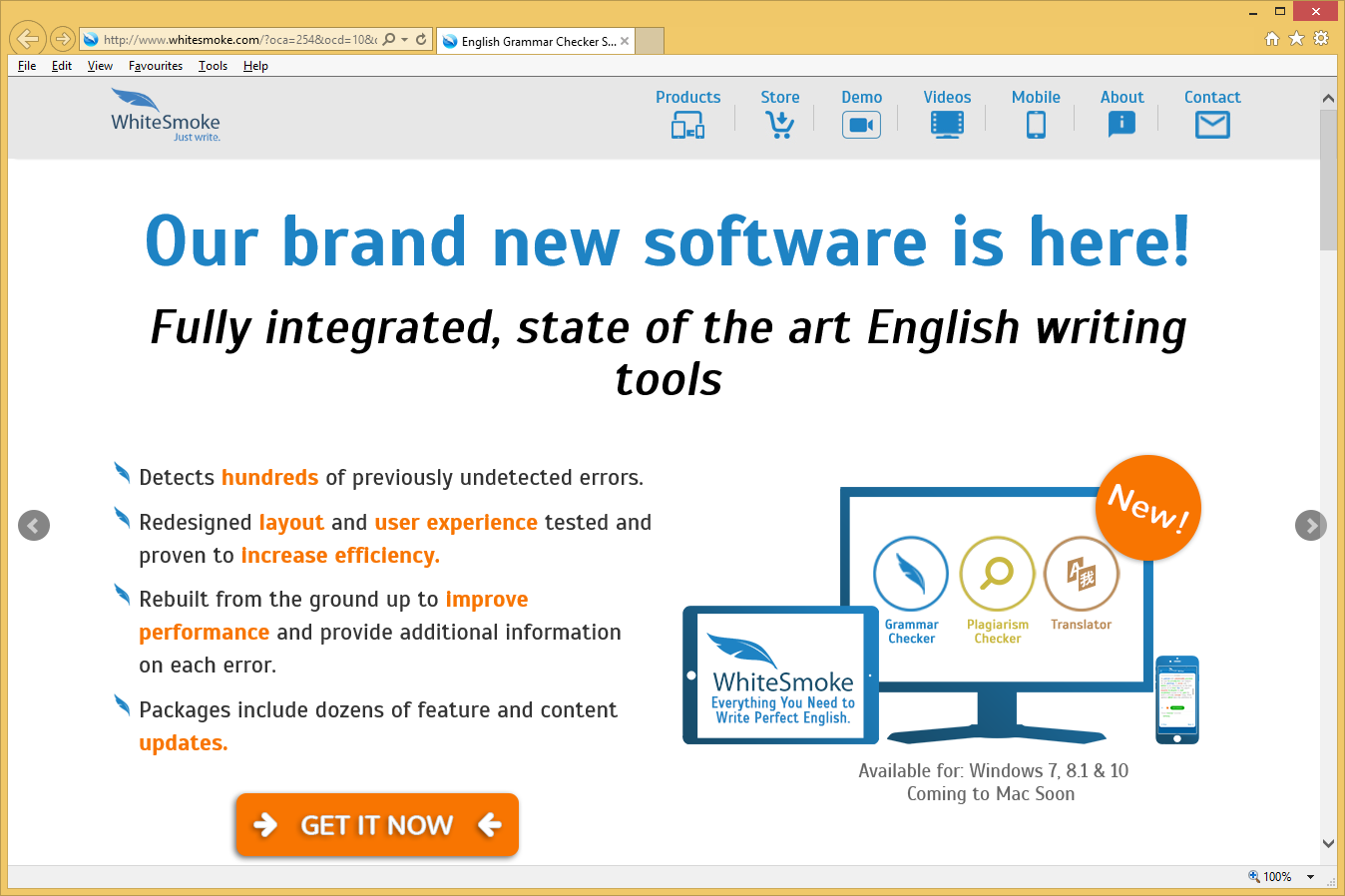Open the Translator icon
The image size is (1345, 896).
coord(1081,574)
